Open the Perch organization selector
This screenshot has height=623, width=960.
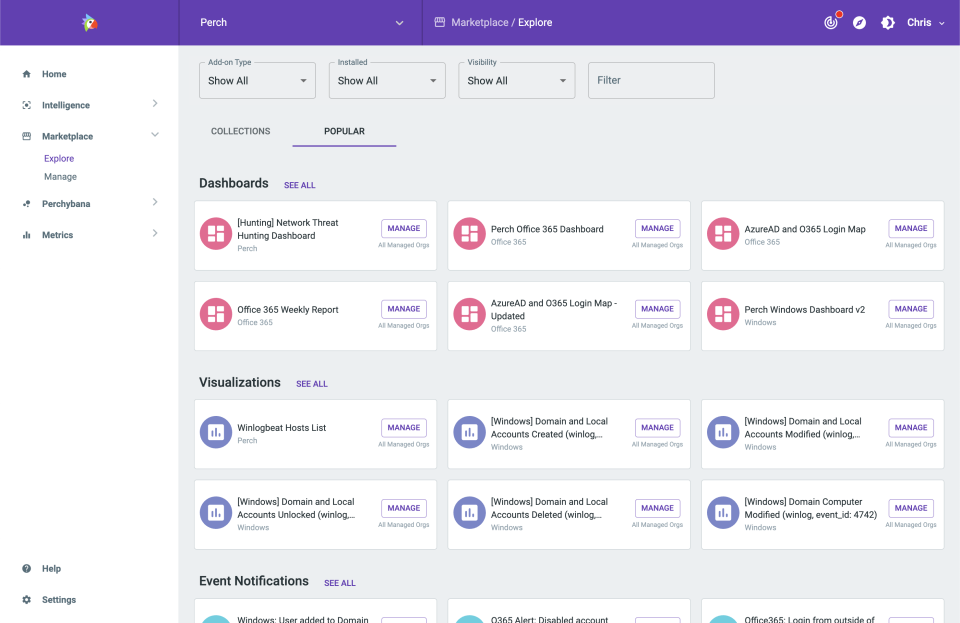[x=301, y=23]
